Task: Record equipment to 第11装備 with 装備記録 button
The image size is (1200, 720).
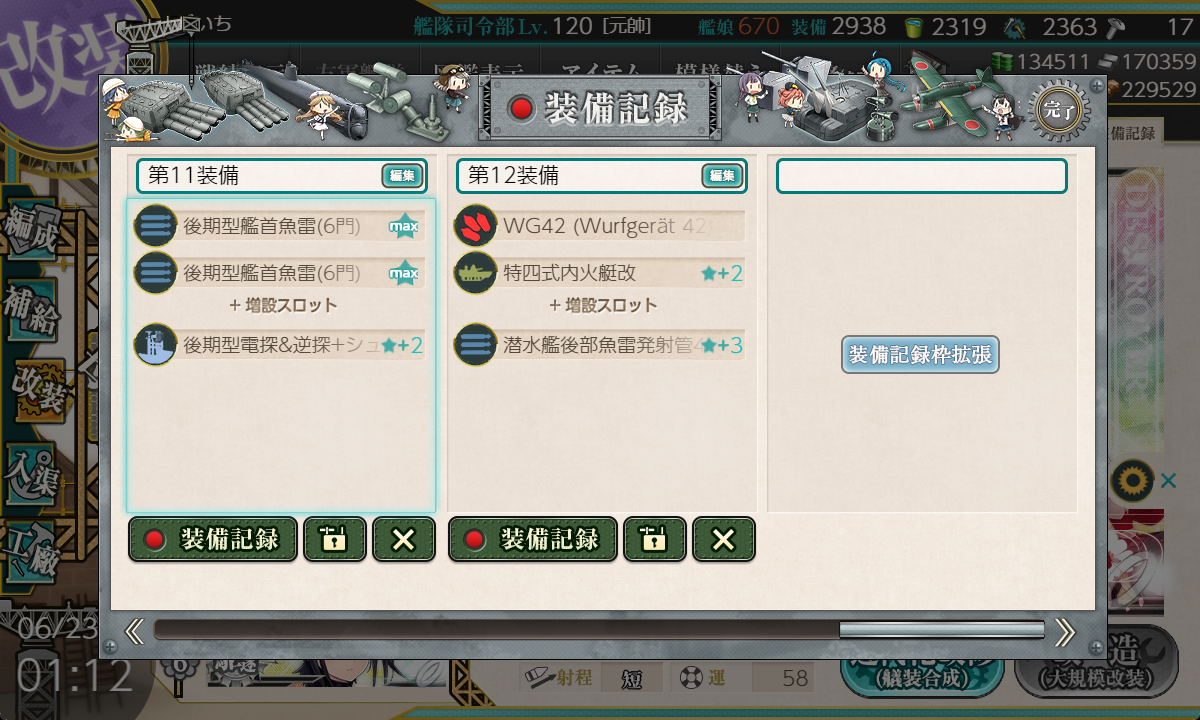Action: point(213,540)
